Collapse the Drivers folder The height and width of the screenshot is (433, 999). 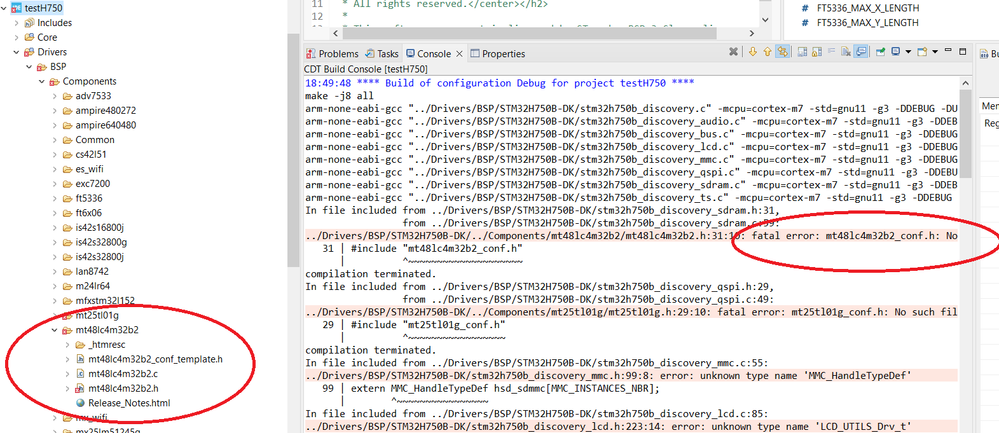[17, 52]
